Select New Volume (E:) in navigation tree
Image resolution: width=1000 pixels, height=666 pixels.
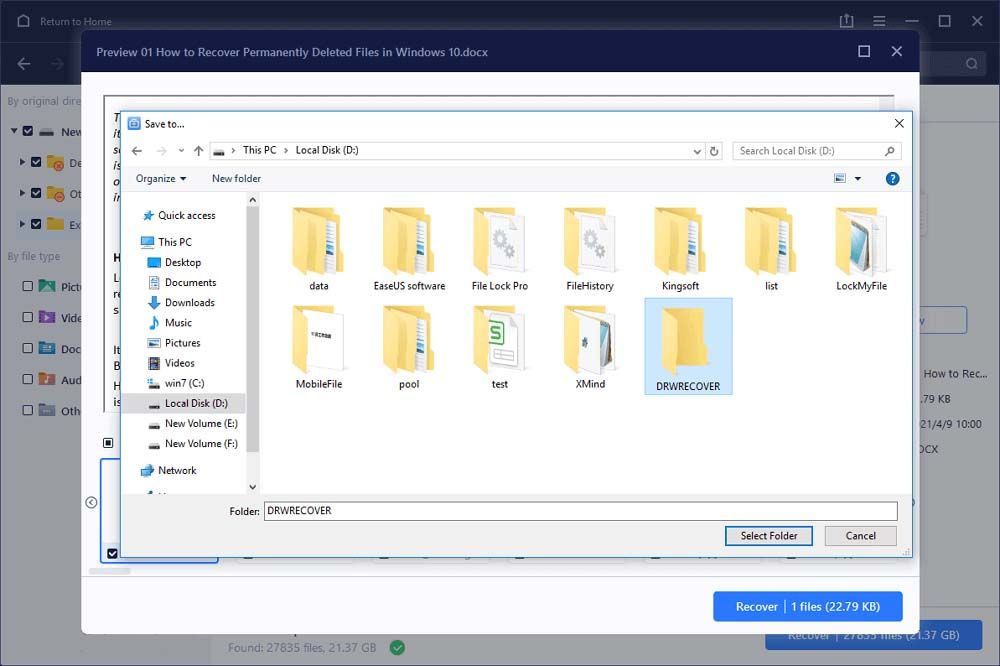pyautogui.click(x=200, y=424)
